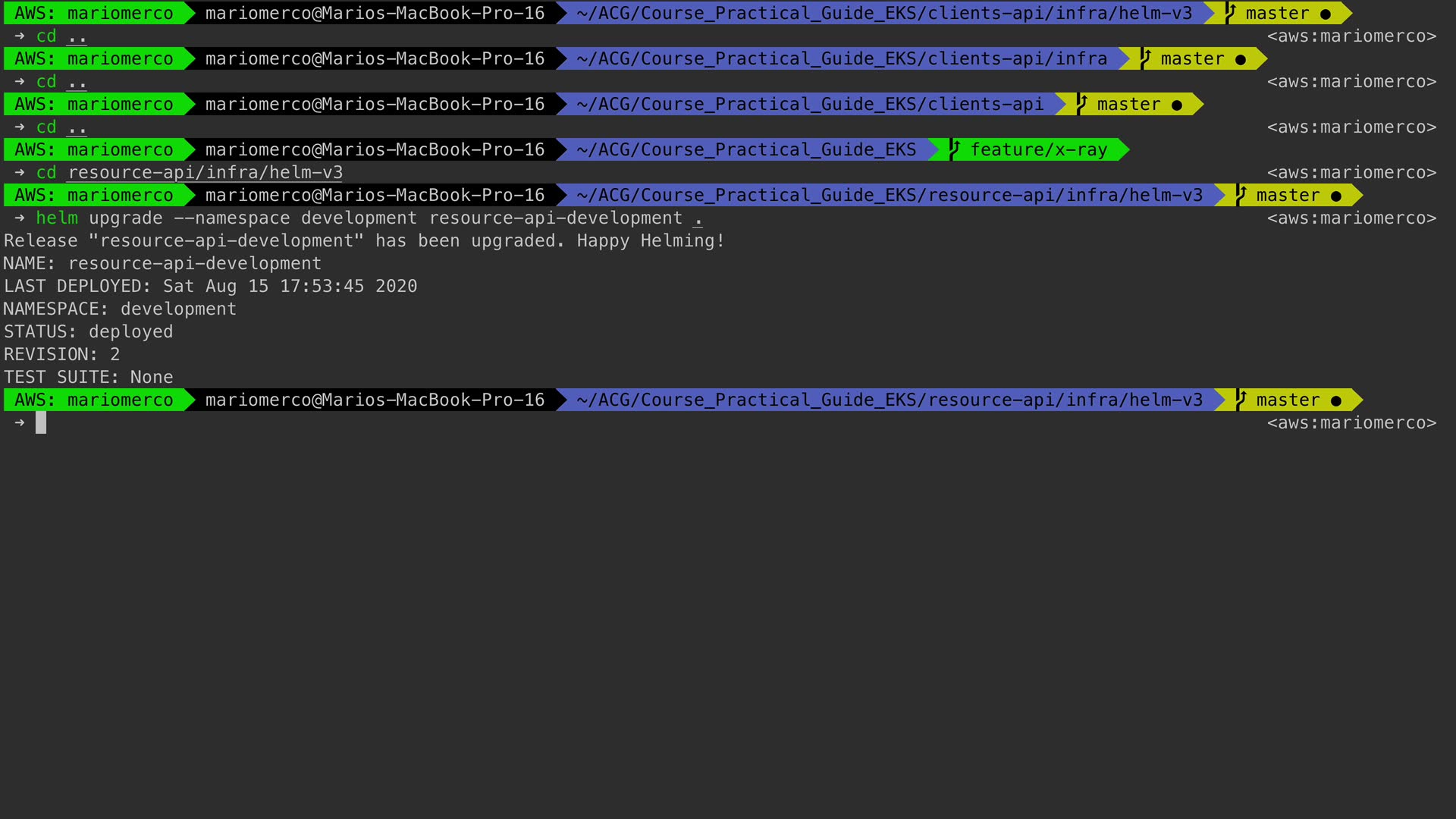Click the arrow before the helm upgrade command

click(20, 218)
